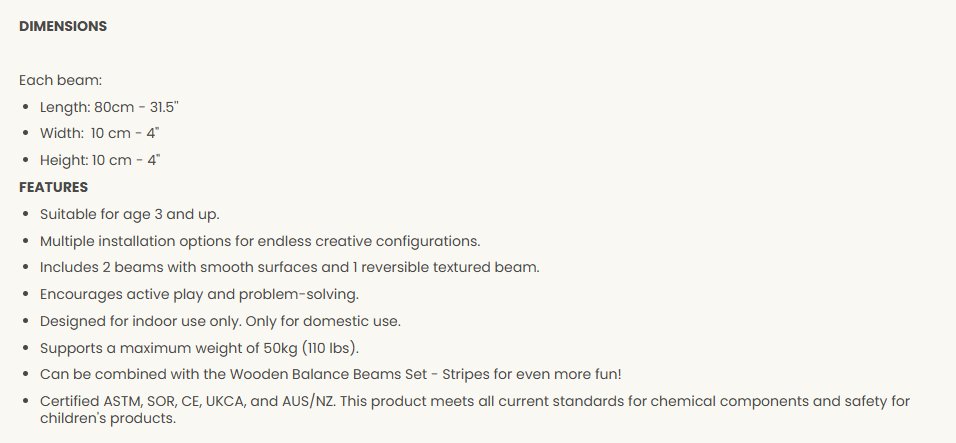Click the Length: 80cm - 31.5" line
Viewport: 956px width, 443px height.
pos(109,107)
